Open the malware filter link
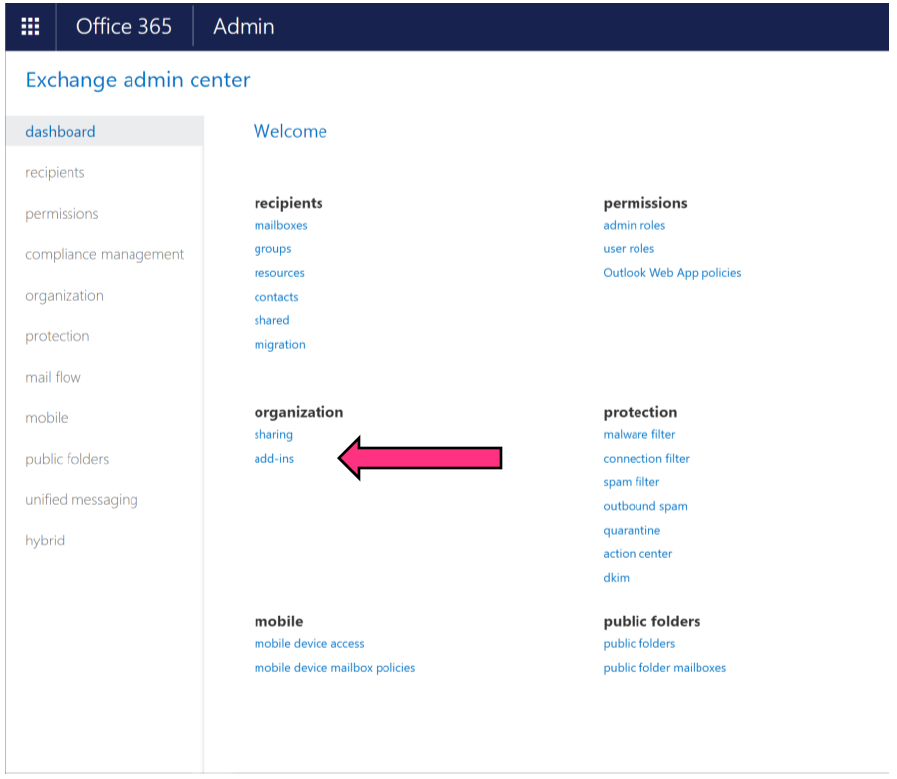The height and width of the screenshot is (779, 897). click(639, 434)
